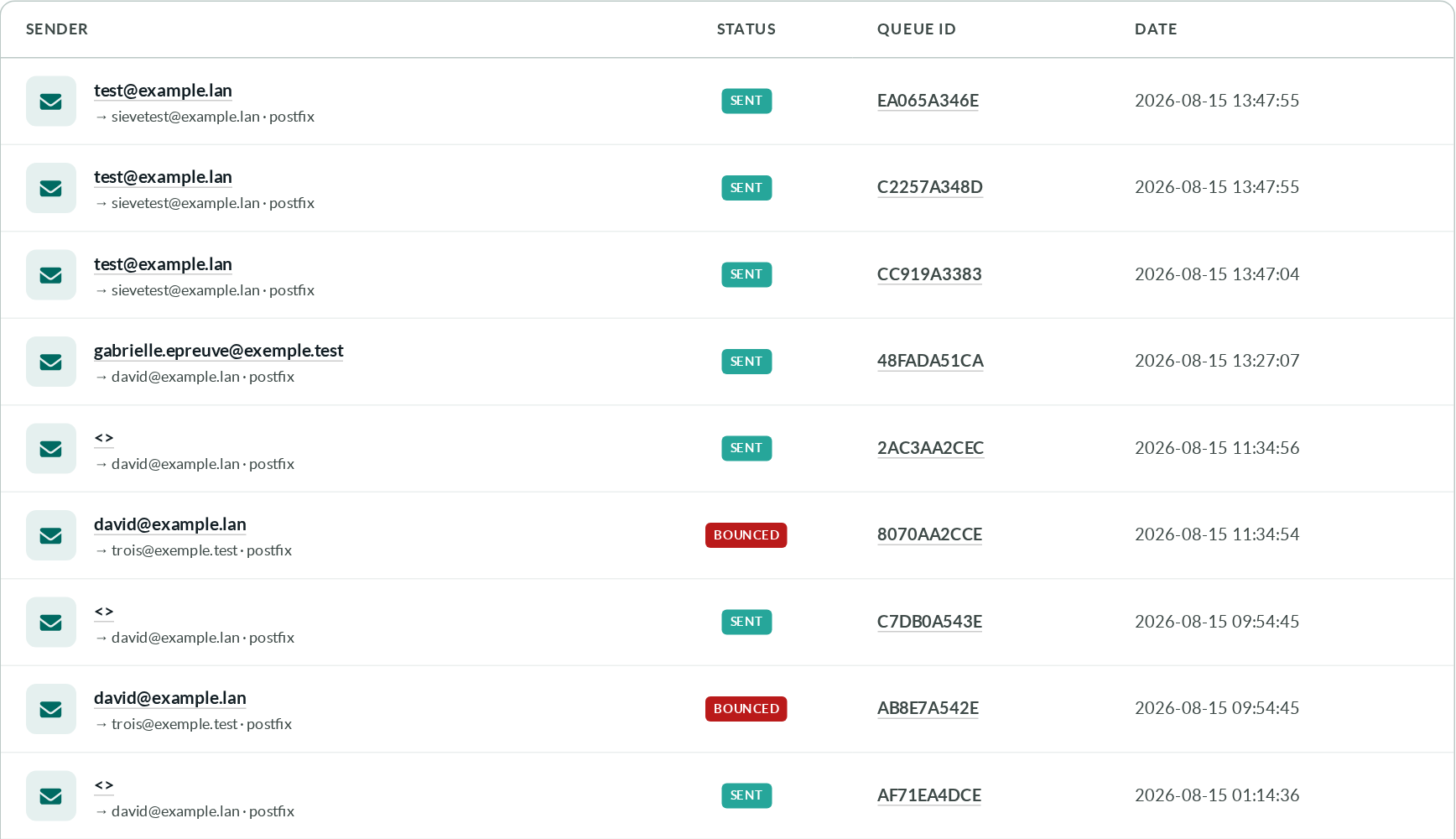Open queue ID 8070AA2CCE link

(x=929, y=534)
